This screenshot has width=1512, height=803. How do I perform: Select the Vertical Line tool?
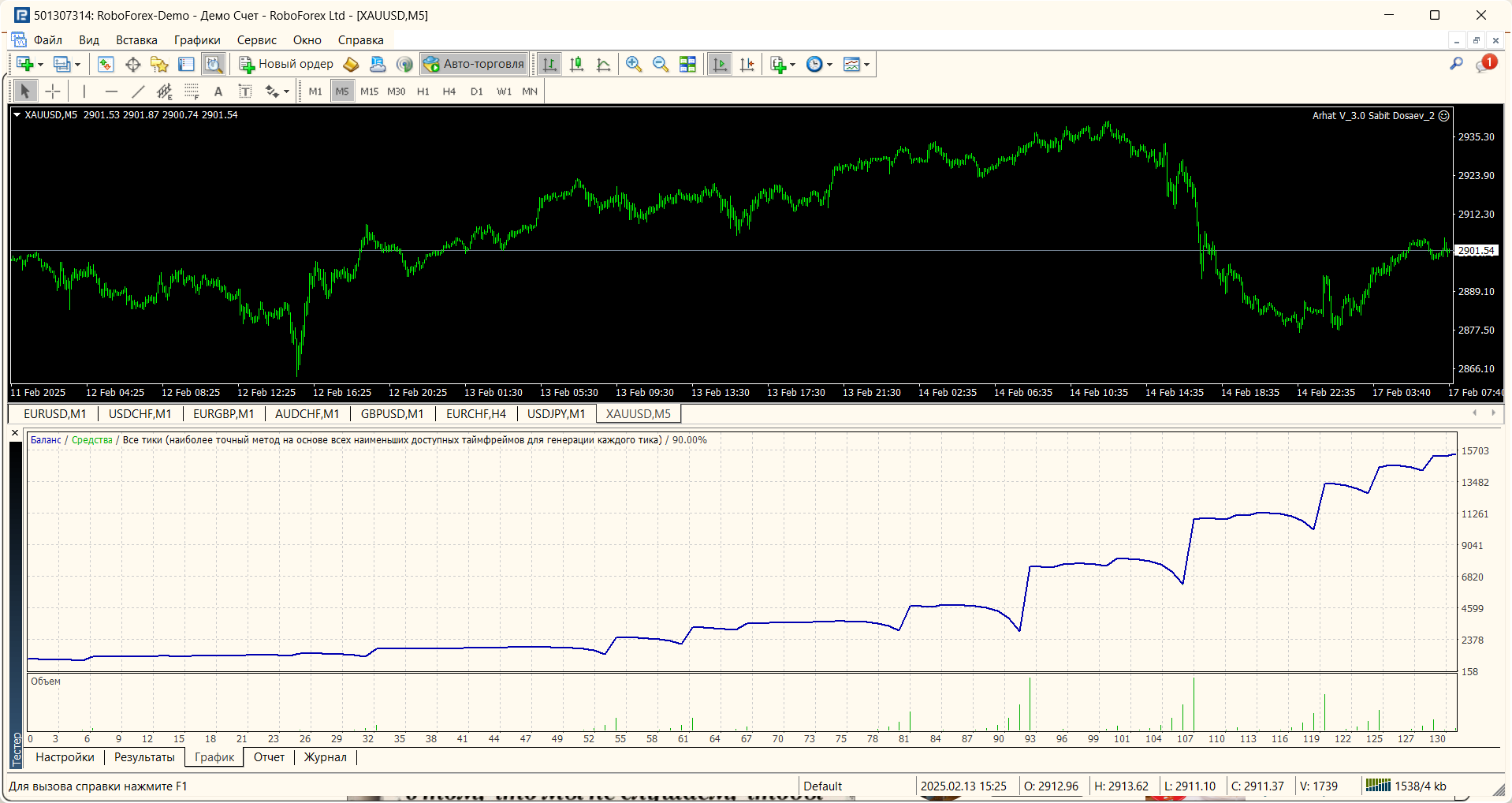pos(84,92)
